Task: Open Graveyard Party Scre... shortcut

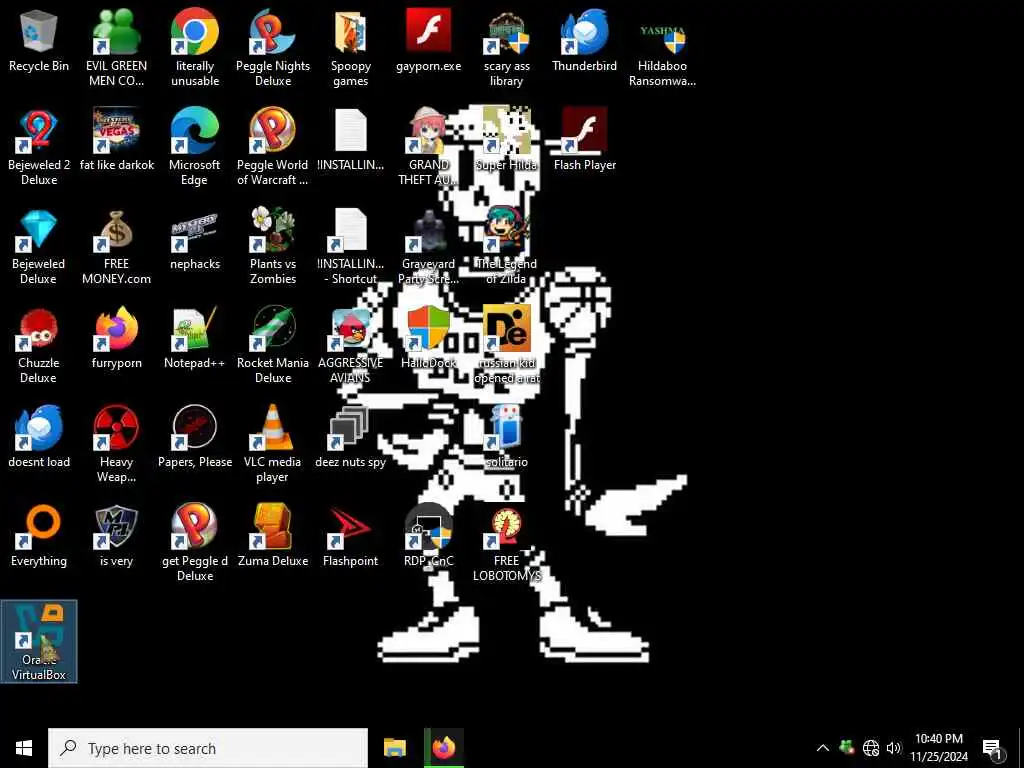Action: click(x=428, y=246)
